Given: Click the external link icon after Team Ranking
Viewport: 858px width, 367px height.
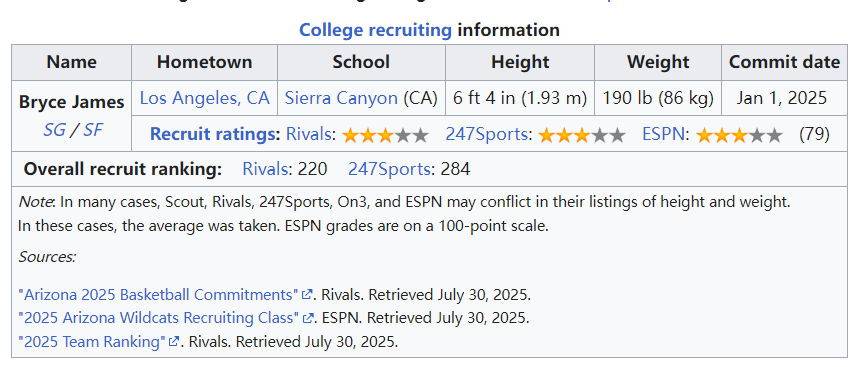Looking at the screenshot, I should (174, 341).
